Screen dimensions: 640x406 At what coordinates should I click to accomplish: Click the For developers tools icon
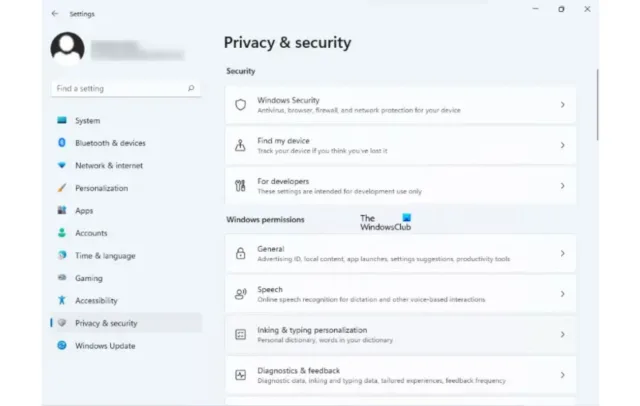(x=240, y=186)
